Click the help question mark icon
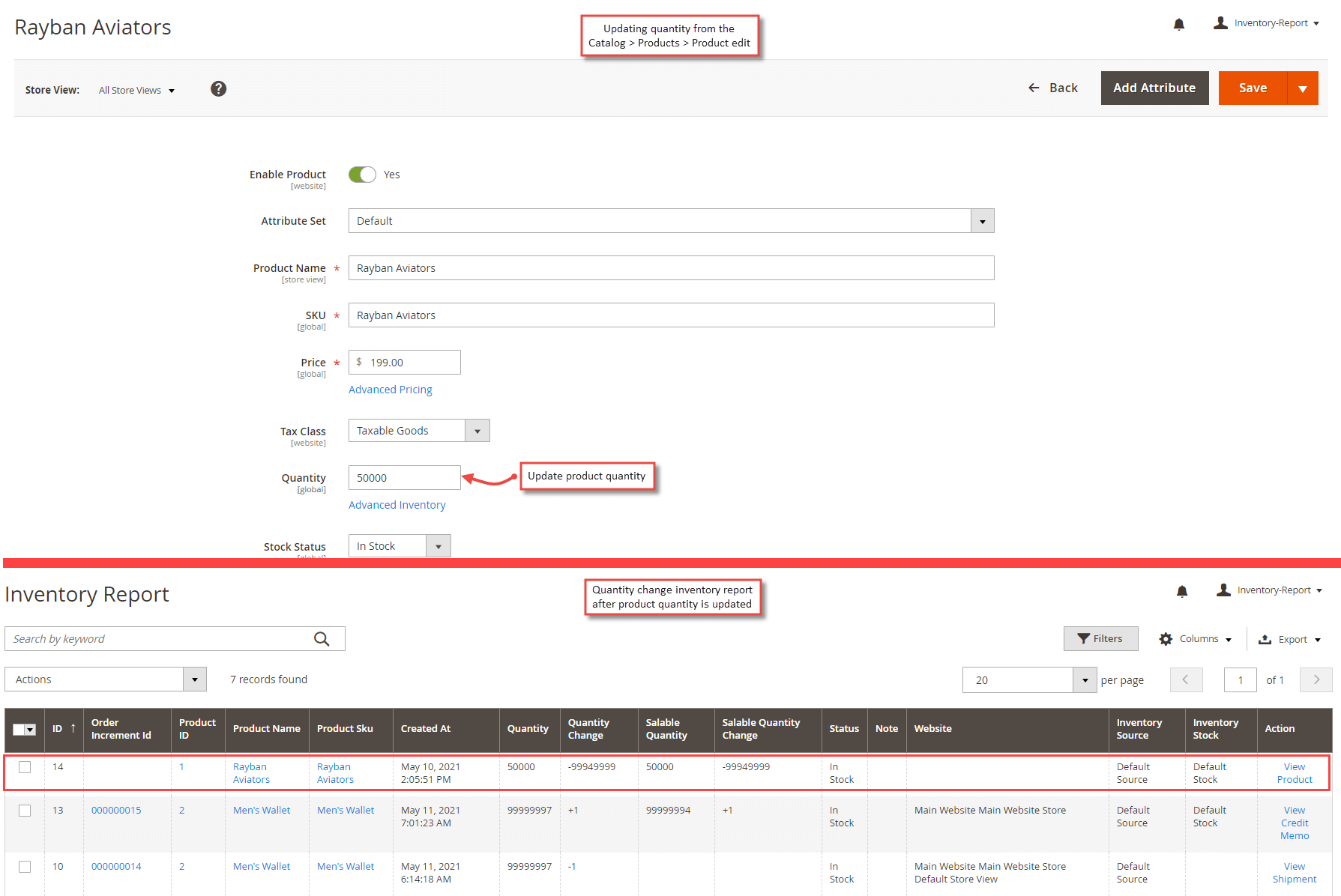 click(x=218, y=88)
